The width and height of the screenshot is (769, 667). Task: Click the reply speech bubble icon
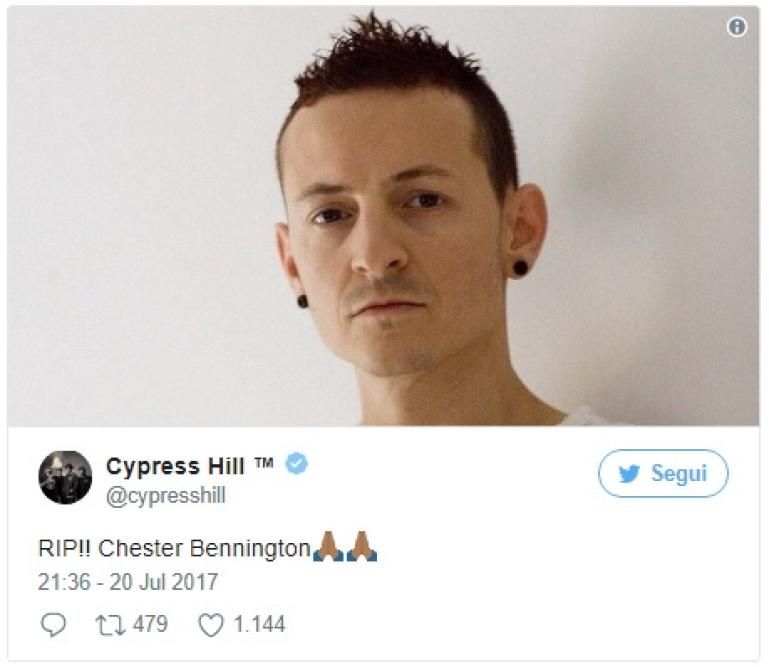[53, 625]
